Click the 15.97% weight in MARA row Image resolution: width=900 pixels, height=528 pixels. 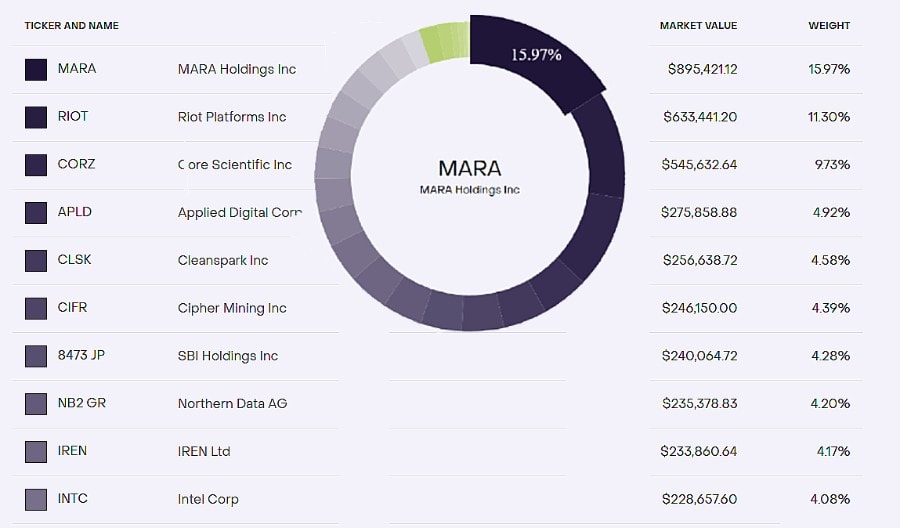[x=829, y=69]
